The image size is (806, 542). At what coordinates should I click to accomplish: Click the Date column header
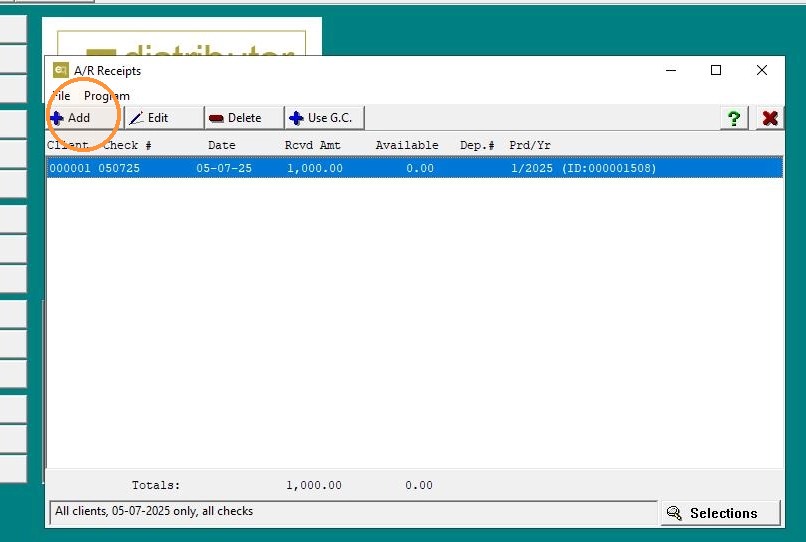tap(222, 145)
